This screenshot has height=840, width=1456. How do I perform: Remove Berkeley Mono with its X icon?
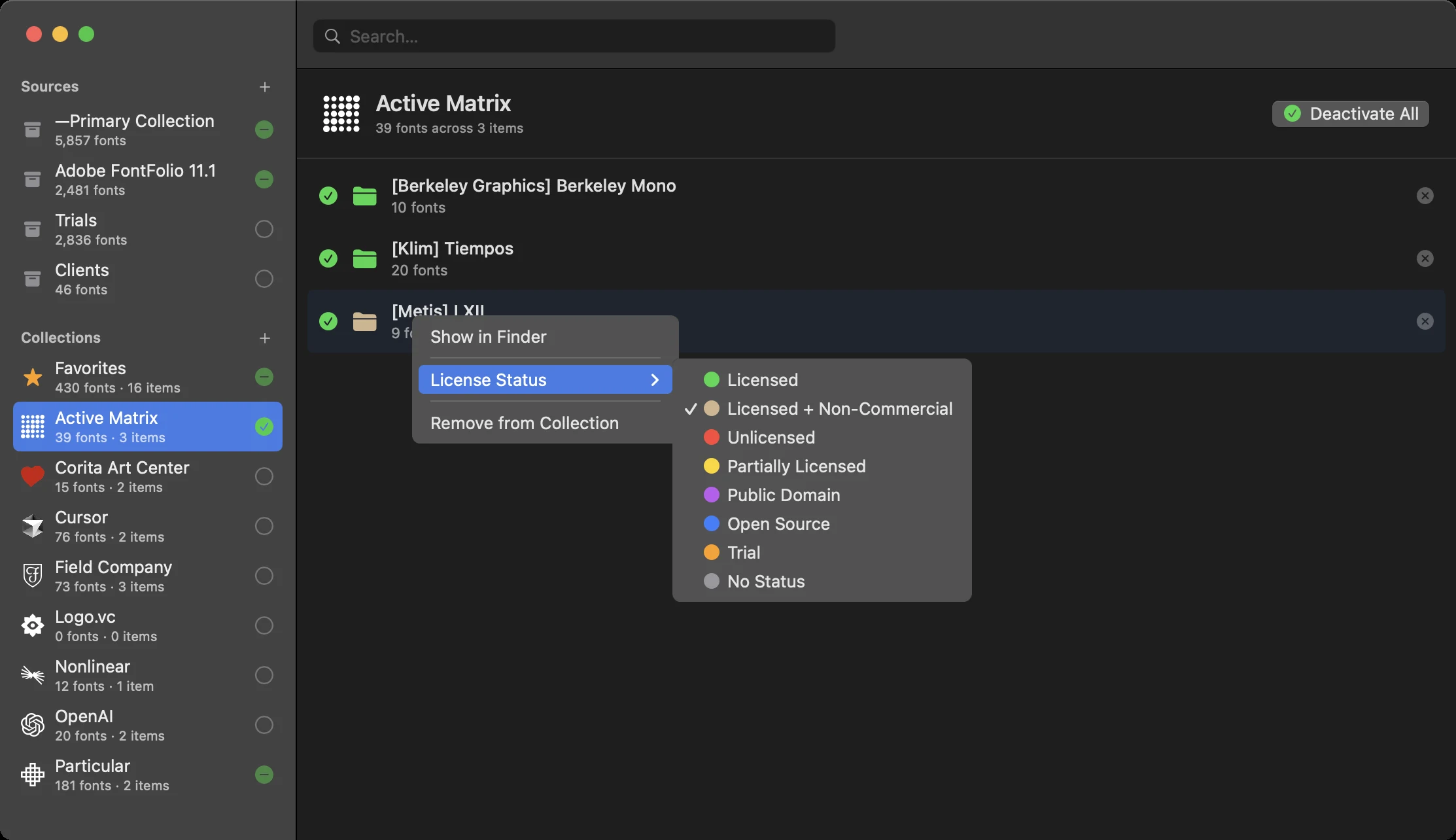click(1425, 196)
